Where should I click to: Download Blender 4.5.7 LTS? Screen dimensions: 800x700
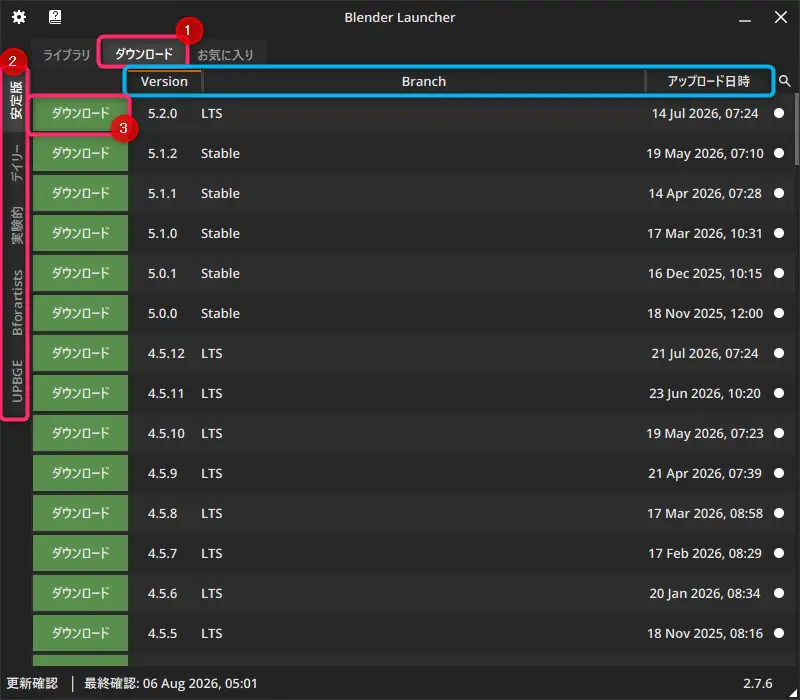tap(81, 553)
